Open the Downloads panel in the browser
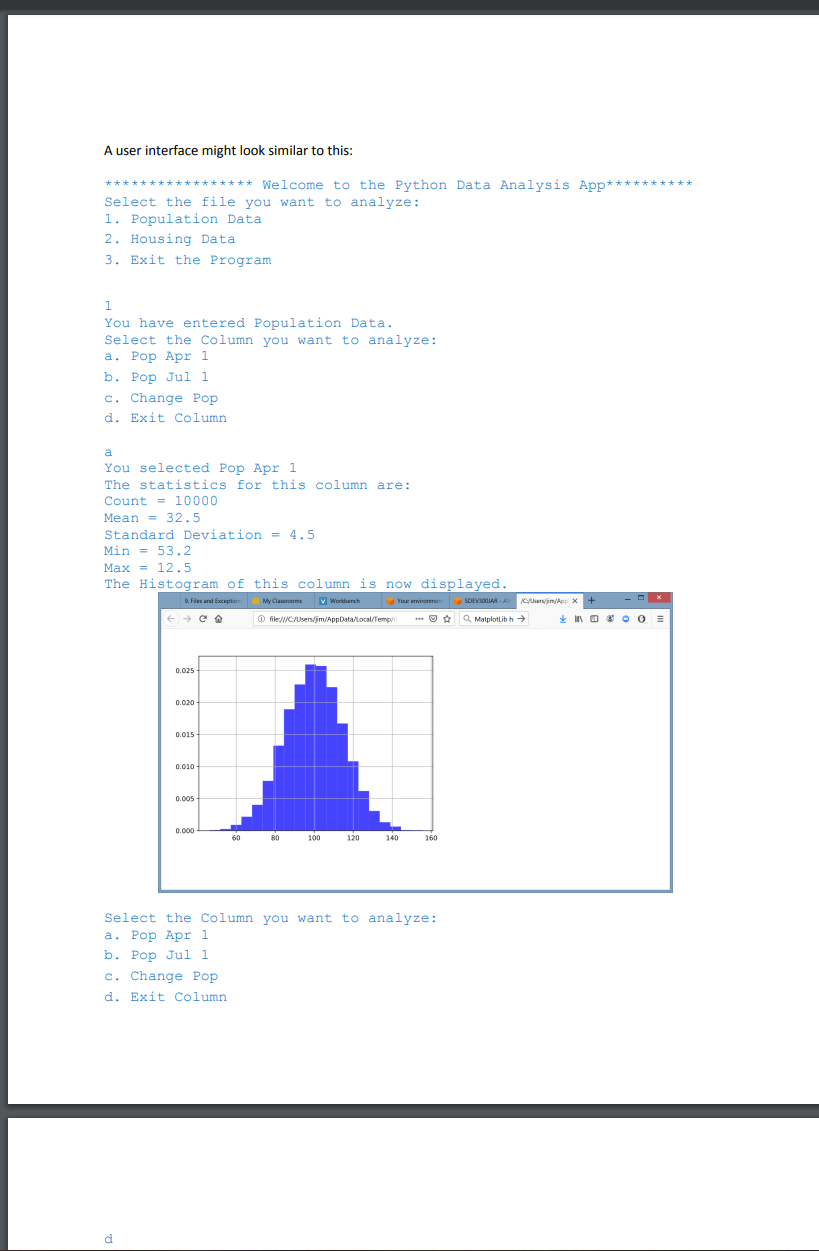819x1251 pixels. click(x=563, y=617)
